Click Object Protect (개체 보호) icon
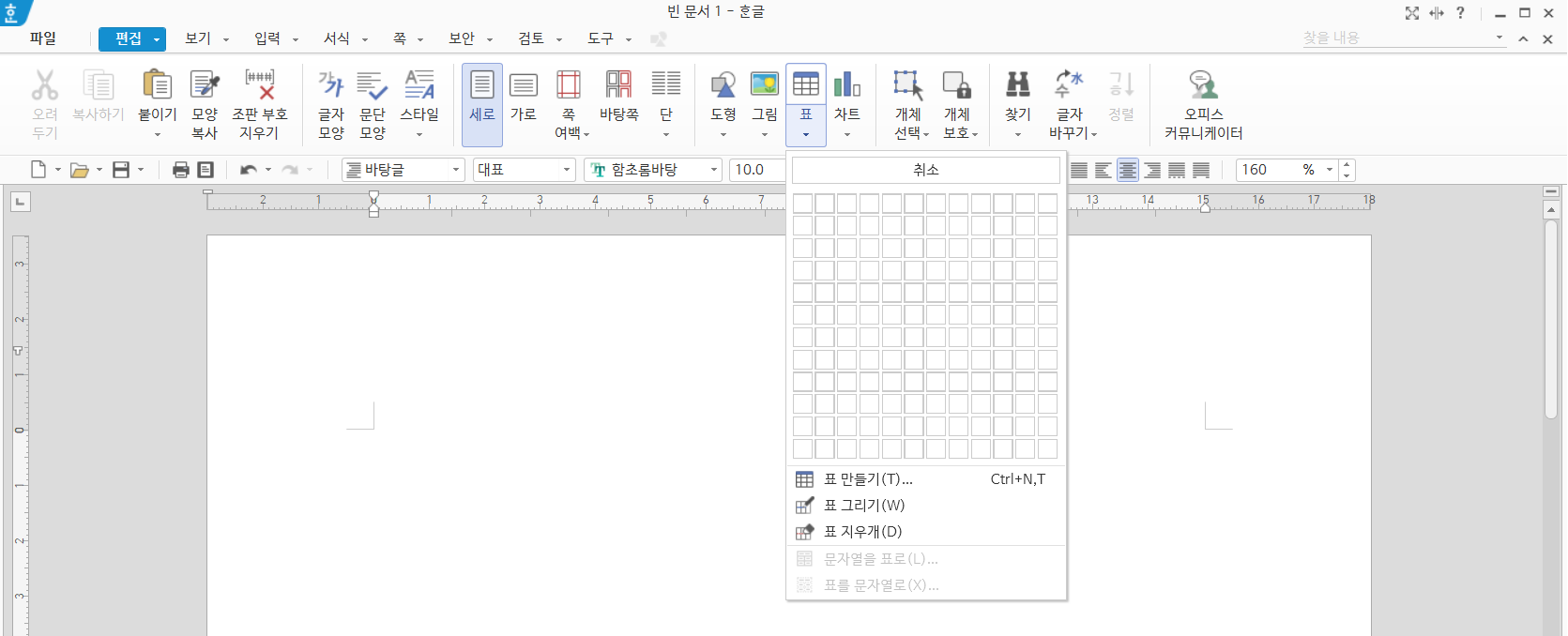Screen dimensions: 1568x636 [x=956, y=85]
